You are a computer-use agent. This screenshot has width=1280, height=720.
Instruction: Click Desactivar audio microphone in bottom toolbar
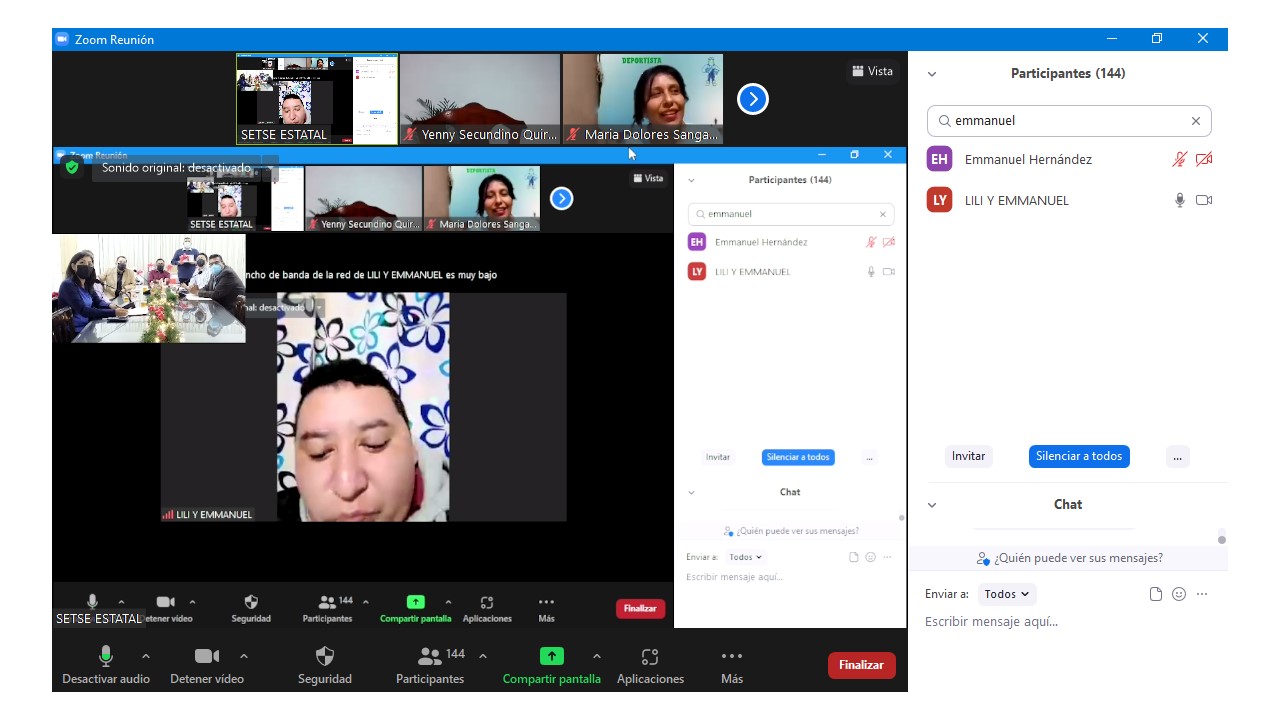(x=106, y=665)
